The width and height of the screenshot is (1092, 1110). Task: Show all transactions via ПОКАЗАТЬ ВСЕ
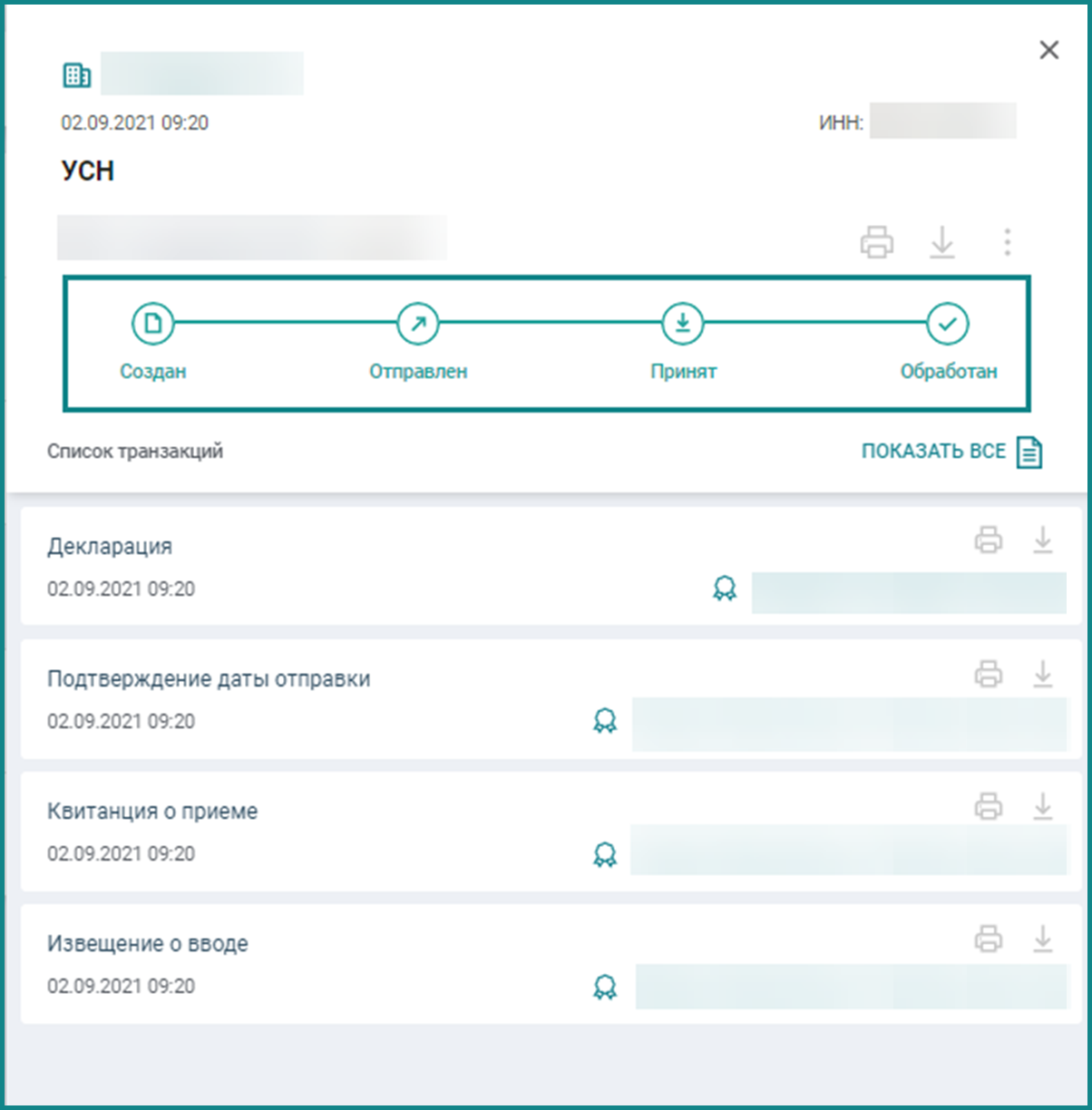pyautogui.click(x=952, y=452)
